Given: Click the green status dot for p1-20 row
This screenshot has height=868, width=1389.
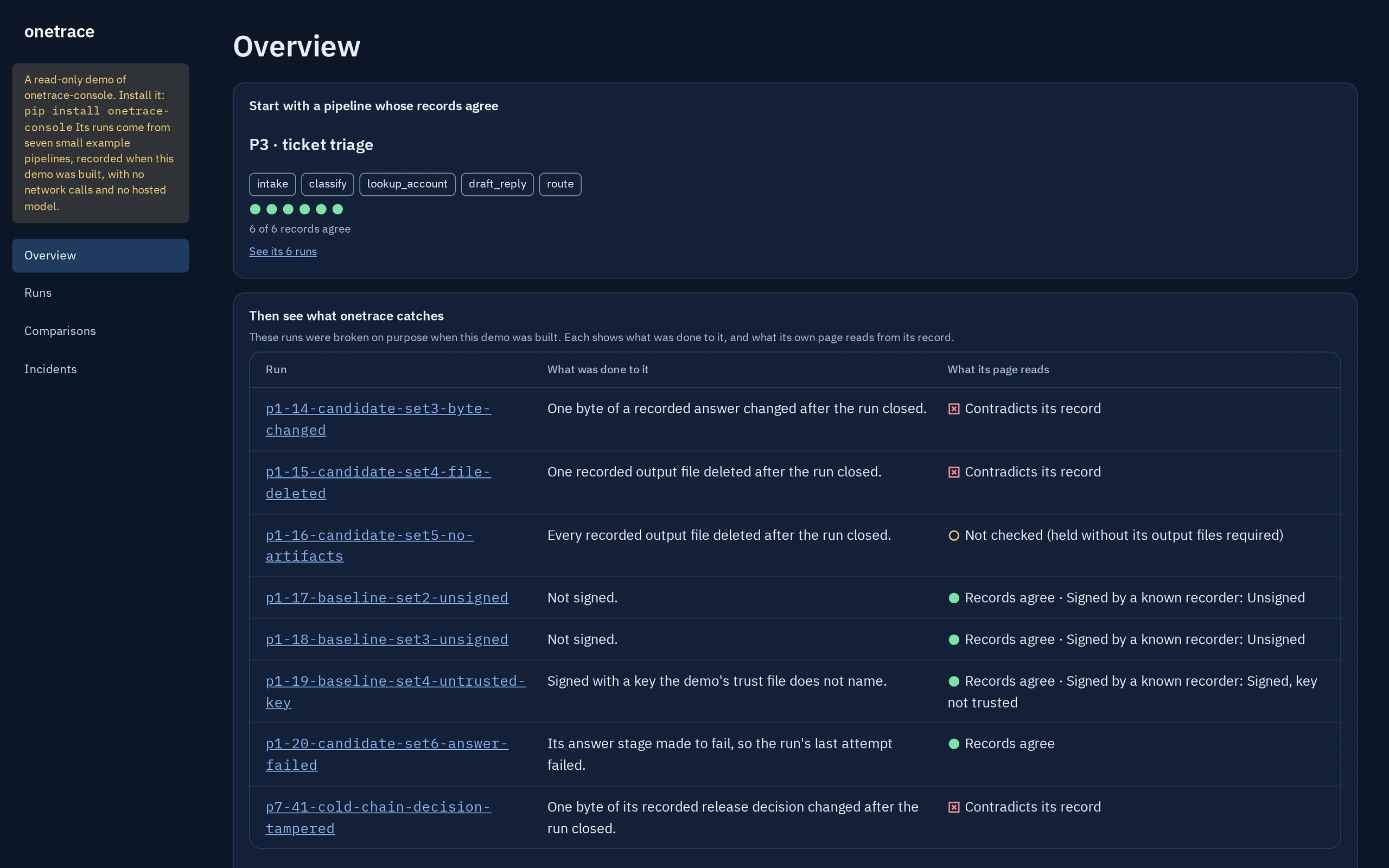Looking at the screenshot, I should (953, 744).
